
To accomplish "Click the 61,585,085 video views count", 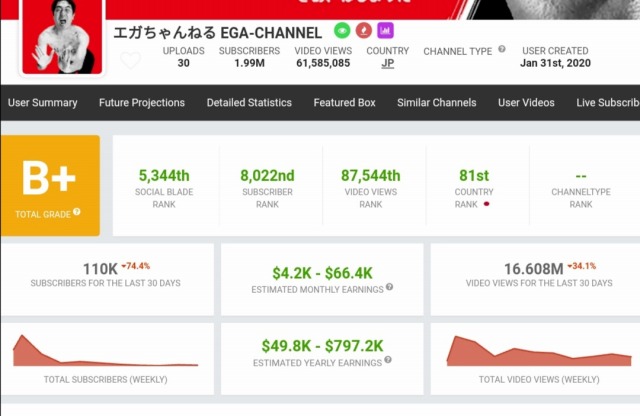I will coord(323,63).
